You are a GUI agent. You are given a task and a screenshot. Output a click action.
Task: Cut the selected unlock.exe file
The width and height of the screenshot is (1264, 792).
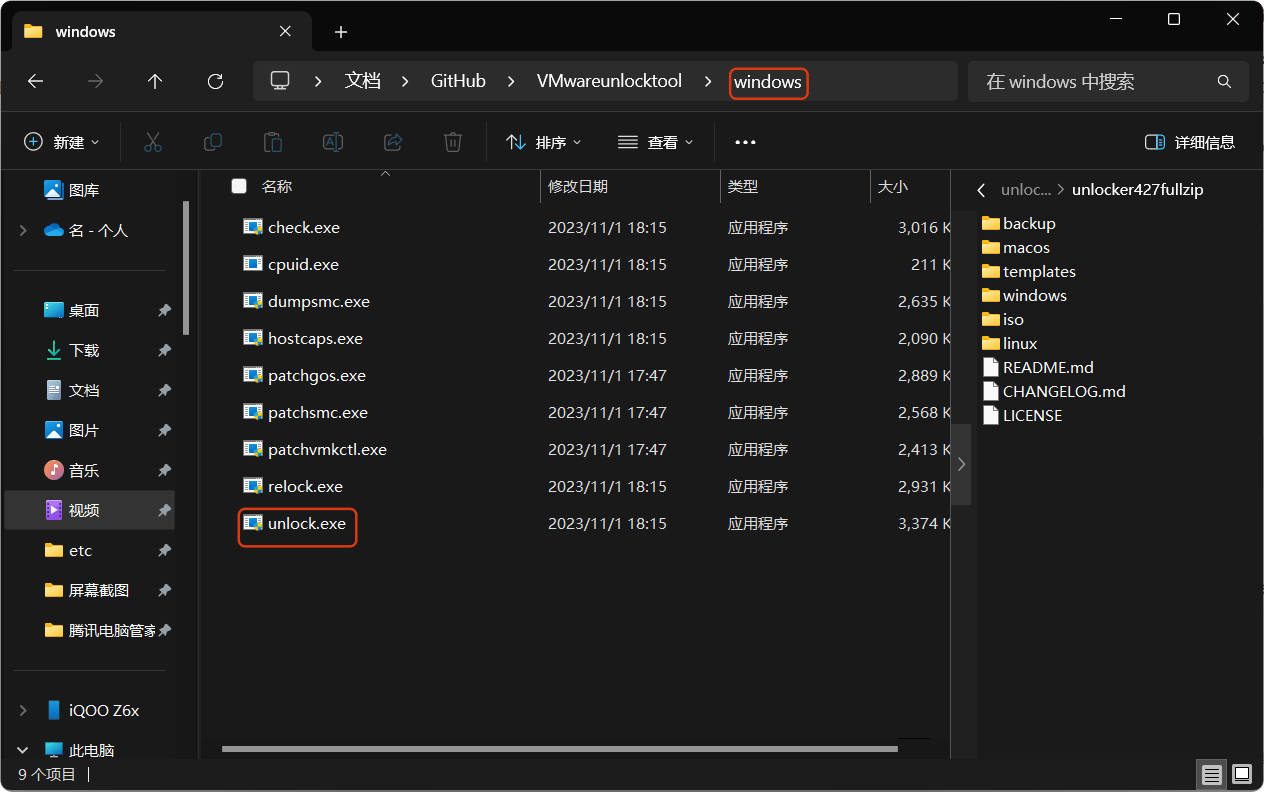point(152,142)
